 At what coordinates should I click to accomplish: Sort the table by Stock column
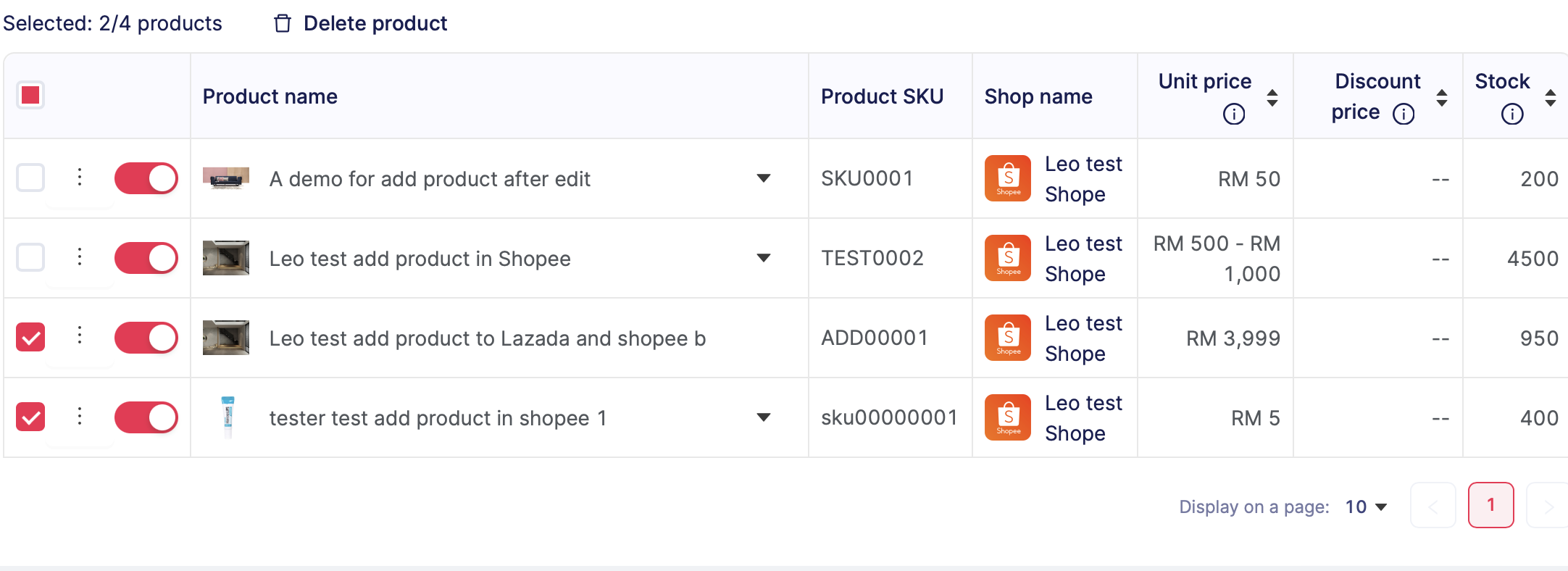click(x=1550, y=97)
